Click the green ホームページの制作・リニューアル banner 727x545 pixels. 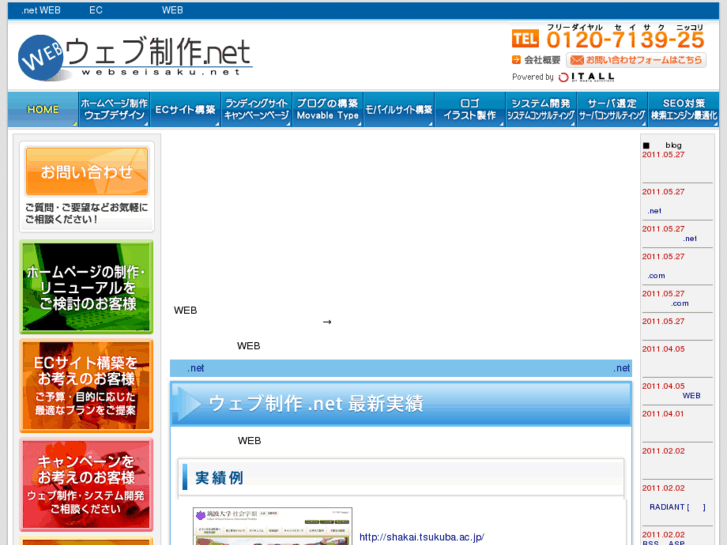tap(87, 287)
